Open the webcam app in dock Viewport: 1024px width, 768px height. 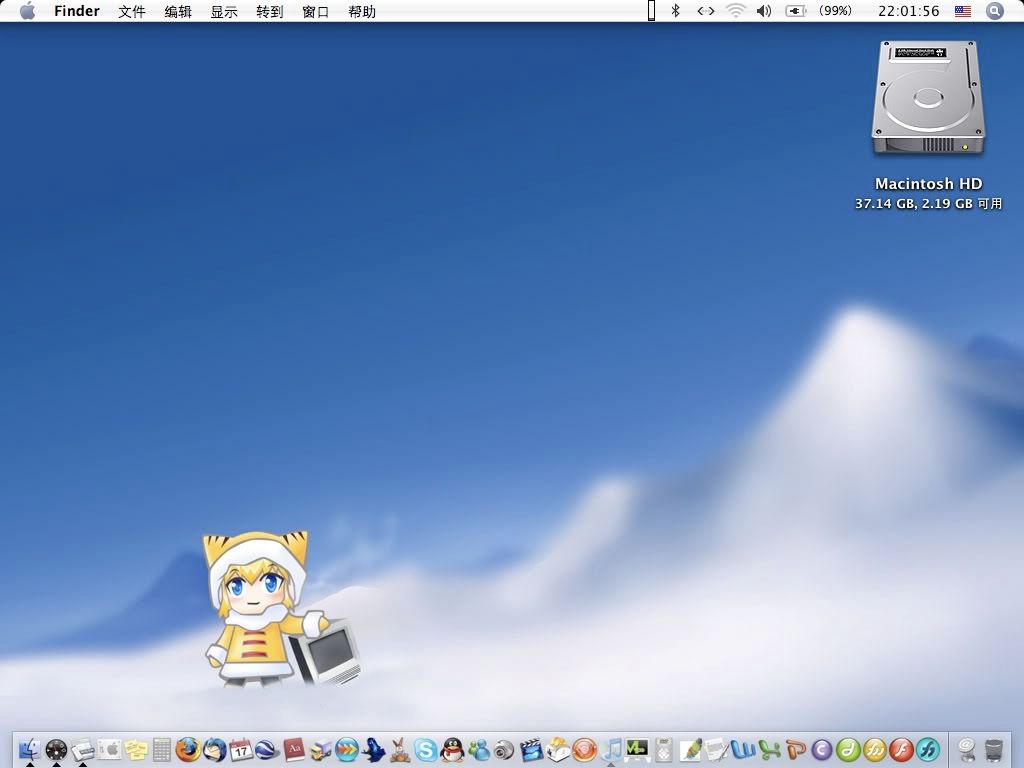(x=505, y=750)
